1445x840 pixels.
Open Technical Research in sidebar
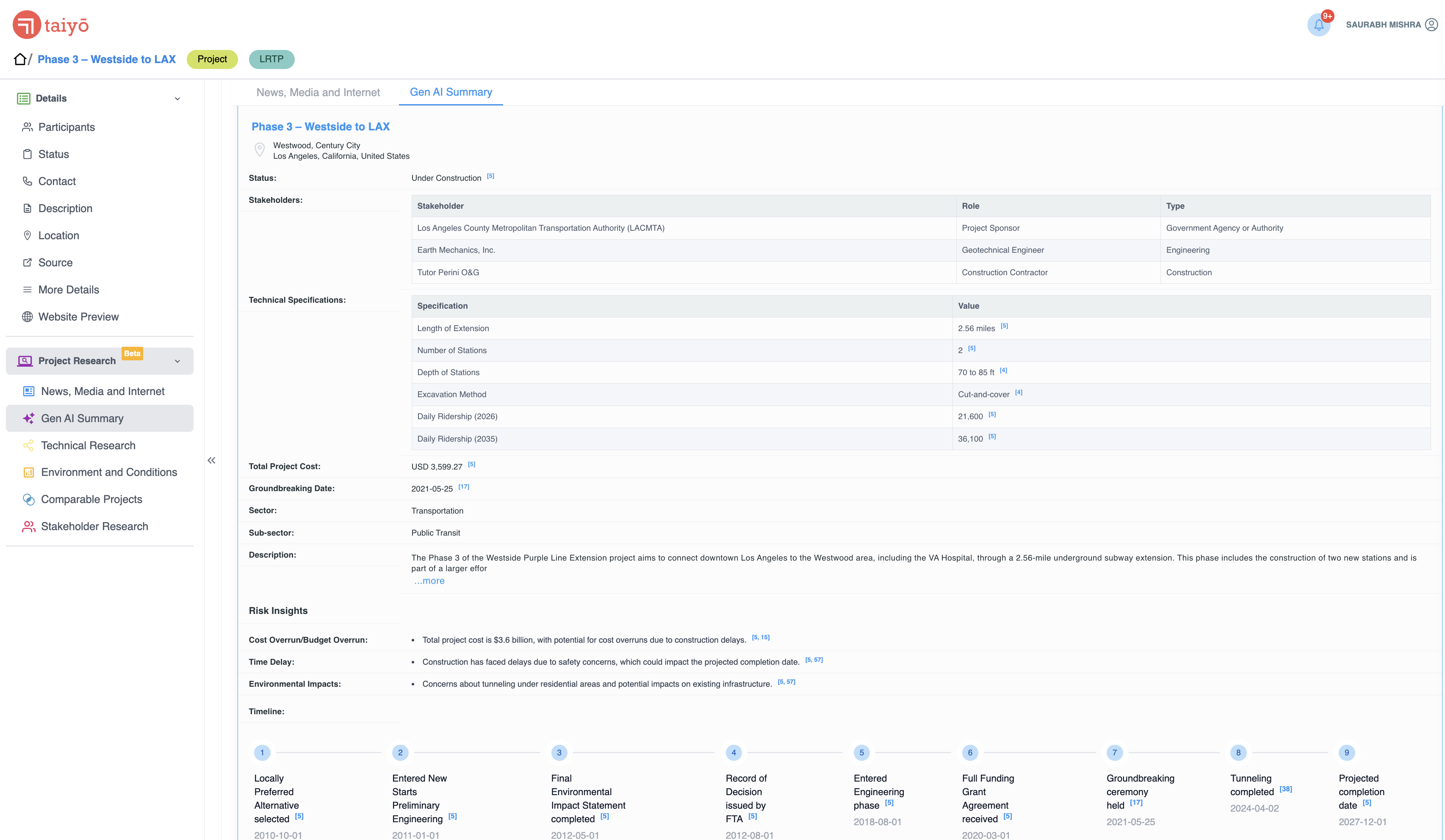[88, 445]
